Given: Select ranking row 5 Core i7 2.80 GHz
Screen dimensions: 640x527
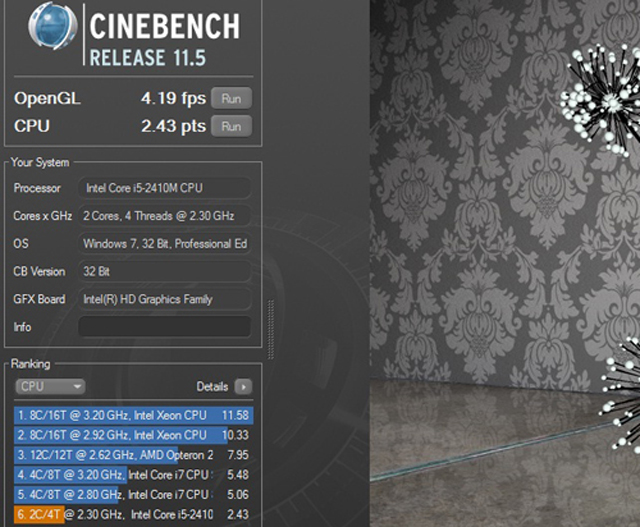Looking at the screenshot, I should (133, 494).
